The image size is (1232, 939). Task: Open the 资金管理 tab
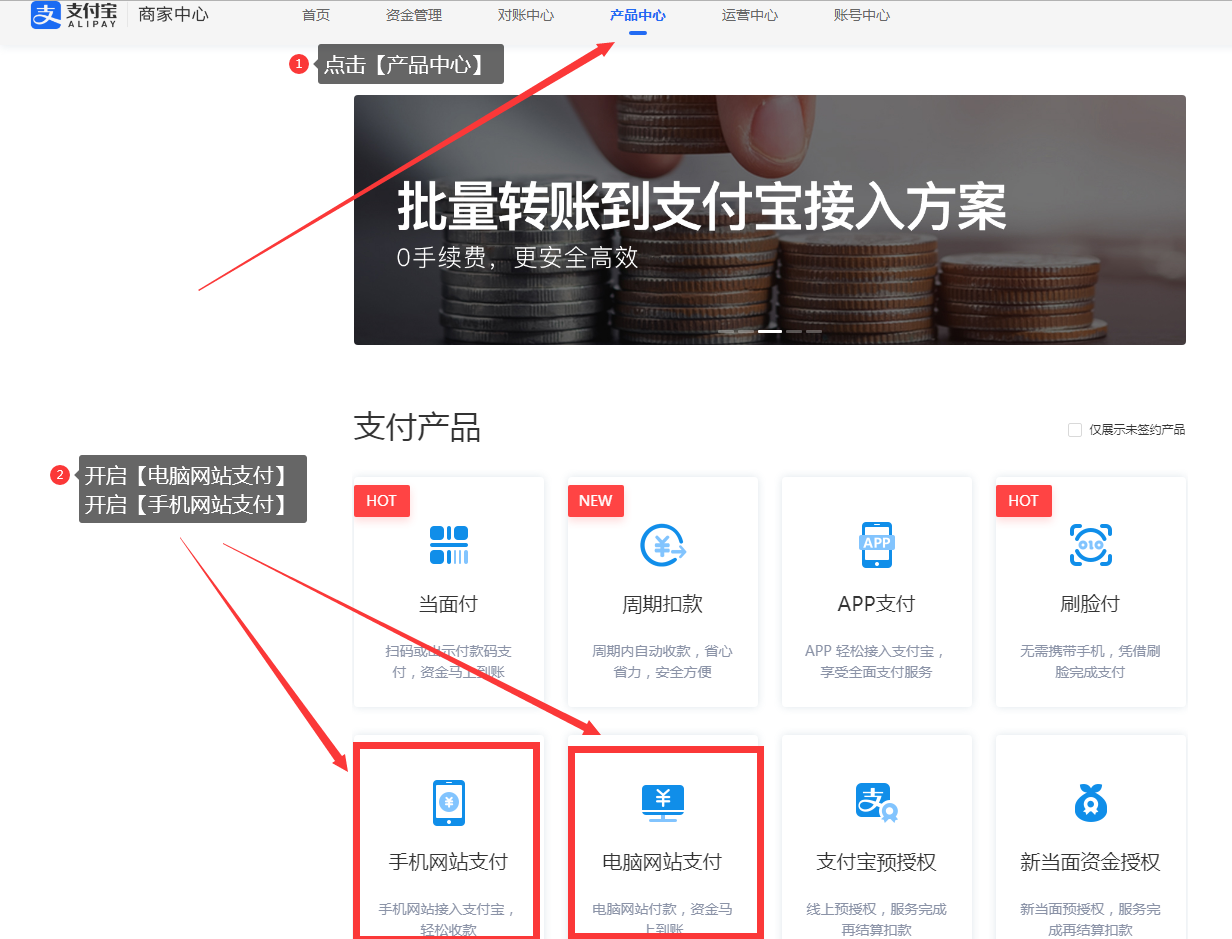pyautogui.click(x=414, y=15)
